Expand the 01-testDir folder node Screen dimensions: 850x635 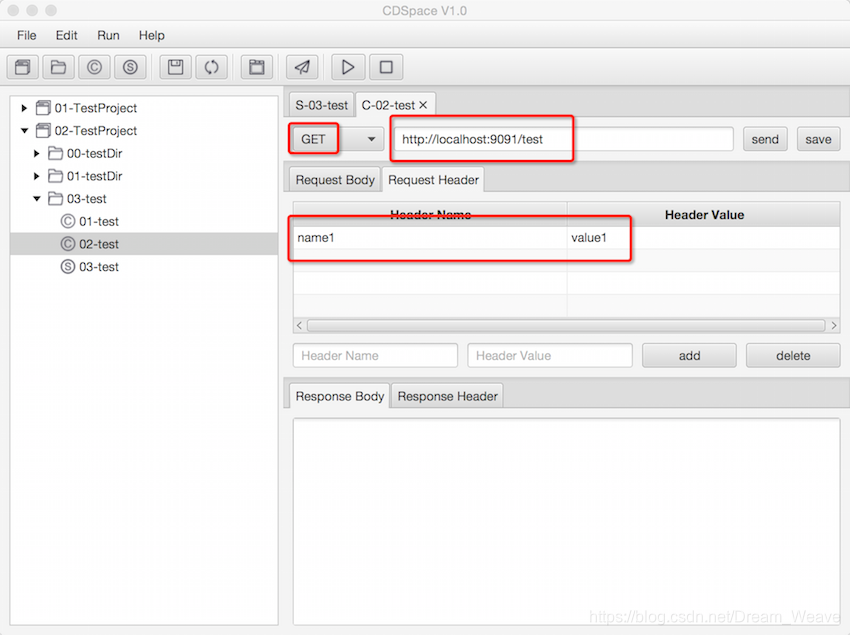pyautogui.click(x=36, y=176)
